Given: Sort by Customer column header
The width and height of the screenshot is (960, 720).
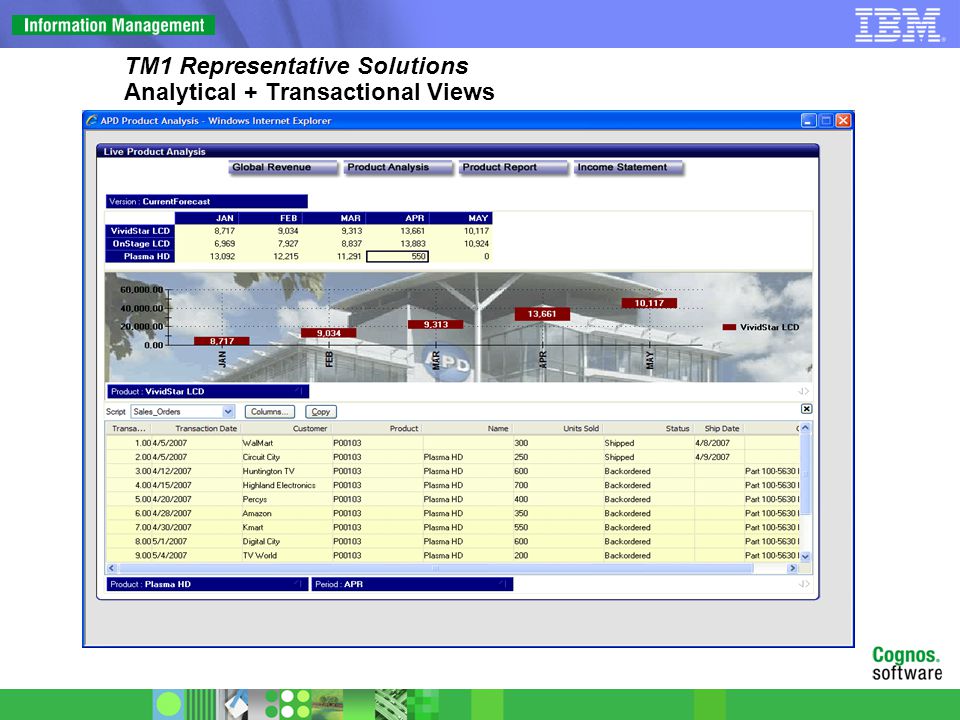Looking at the screenshot, I should coord(285,429).
